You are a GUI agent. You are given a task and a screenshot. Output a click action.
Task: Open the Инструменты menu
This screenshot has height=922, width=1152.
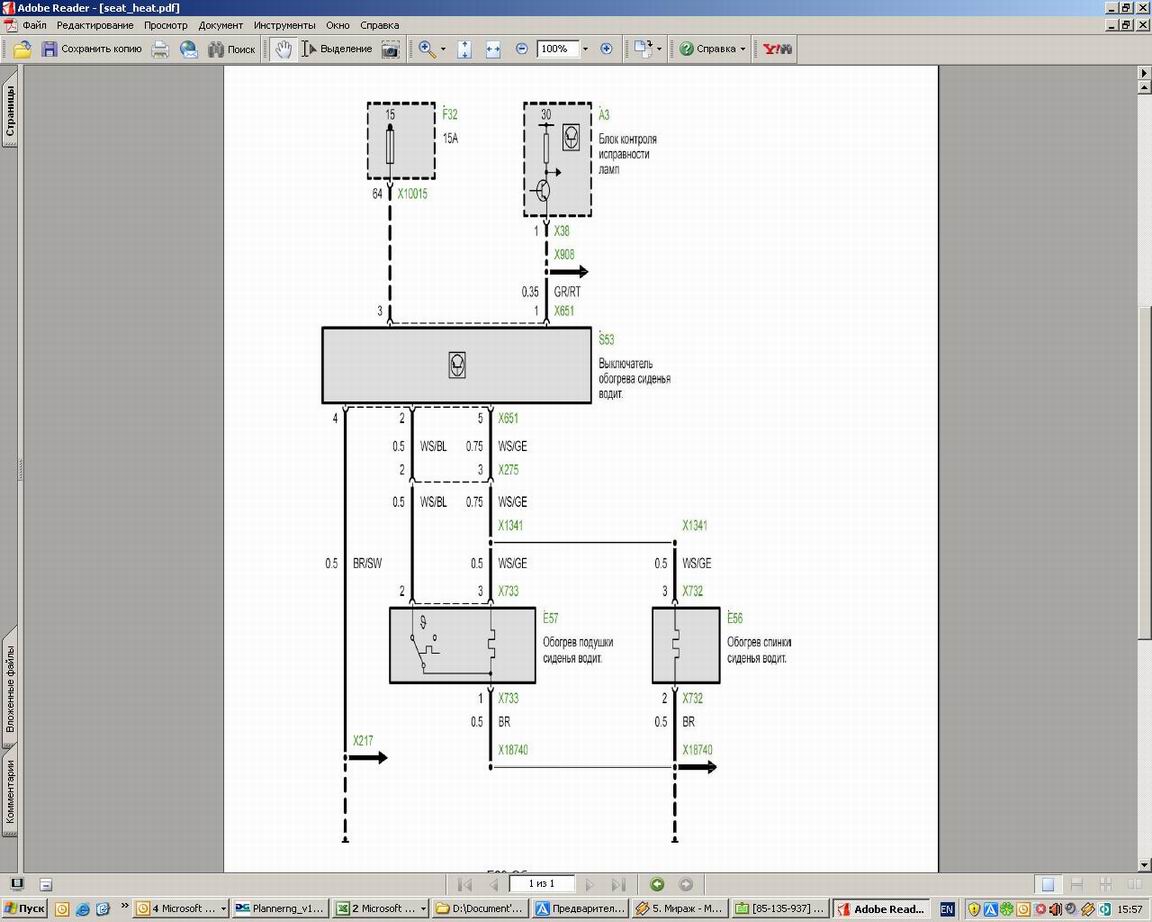284,25
